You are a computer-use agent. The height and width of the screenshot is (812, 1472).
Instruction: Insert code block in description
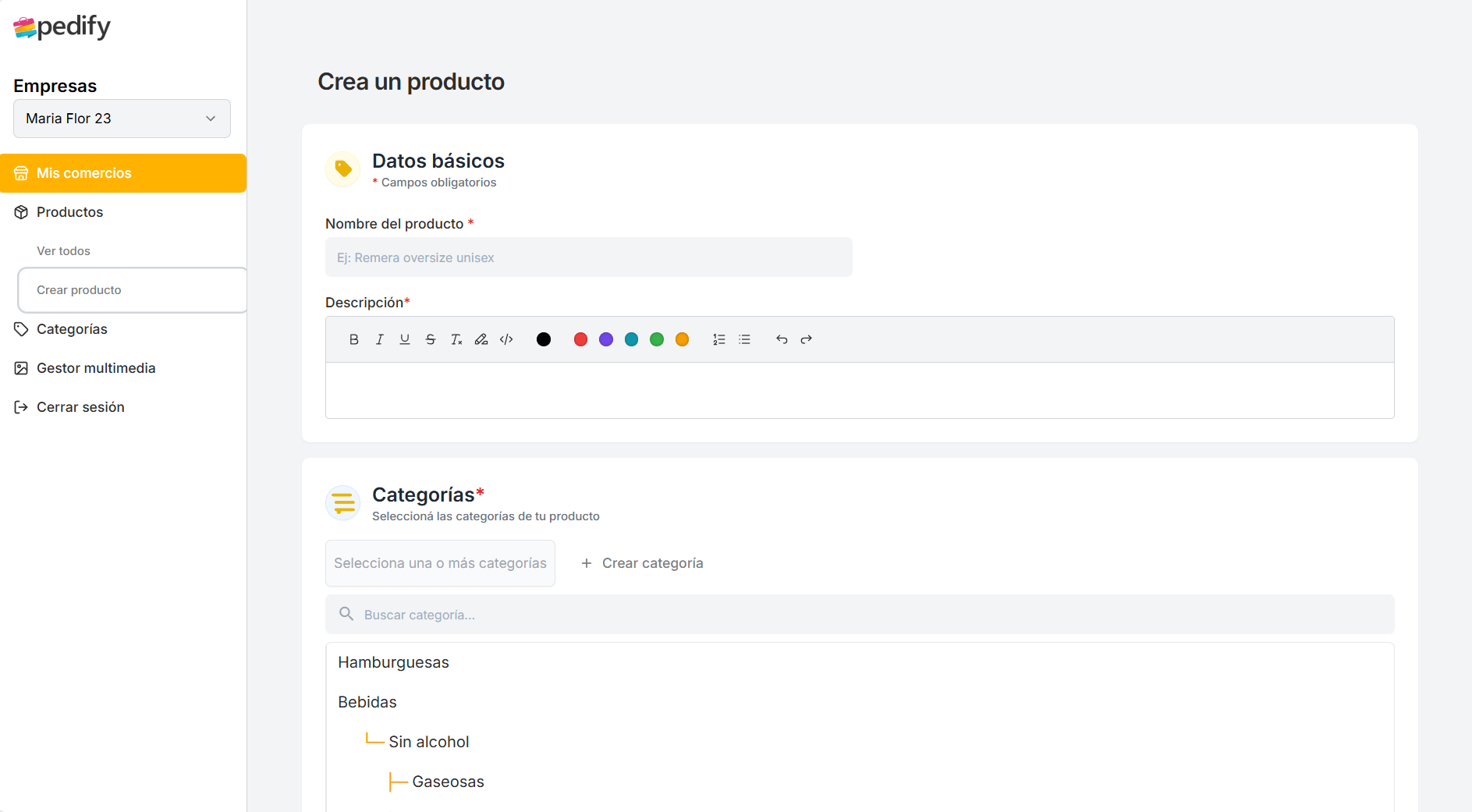point(506,339)
